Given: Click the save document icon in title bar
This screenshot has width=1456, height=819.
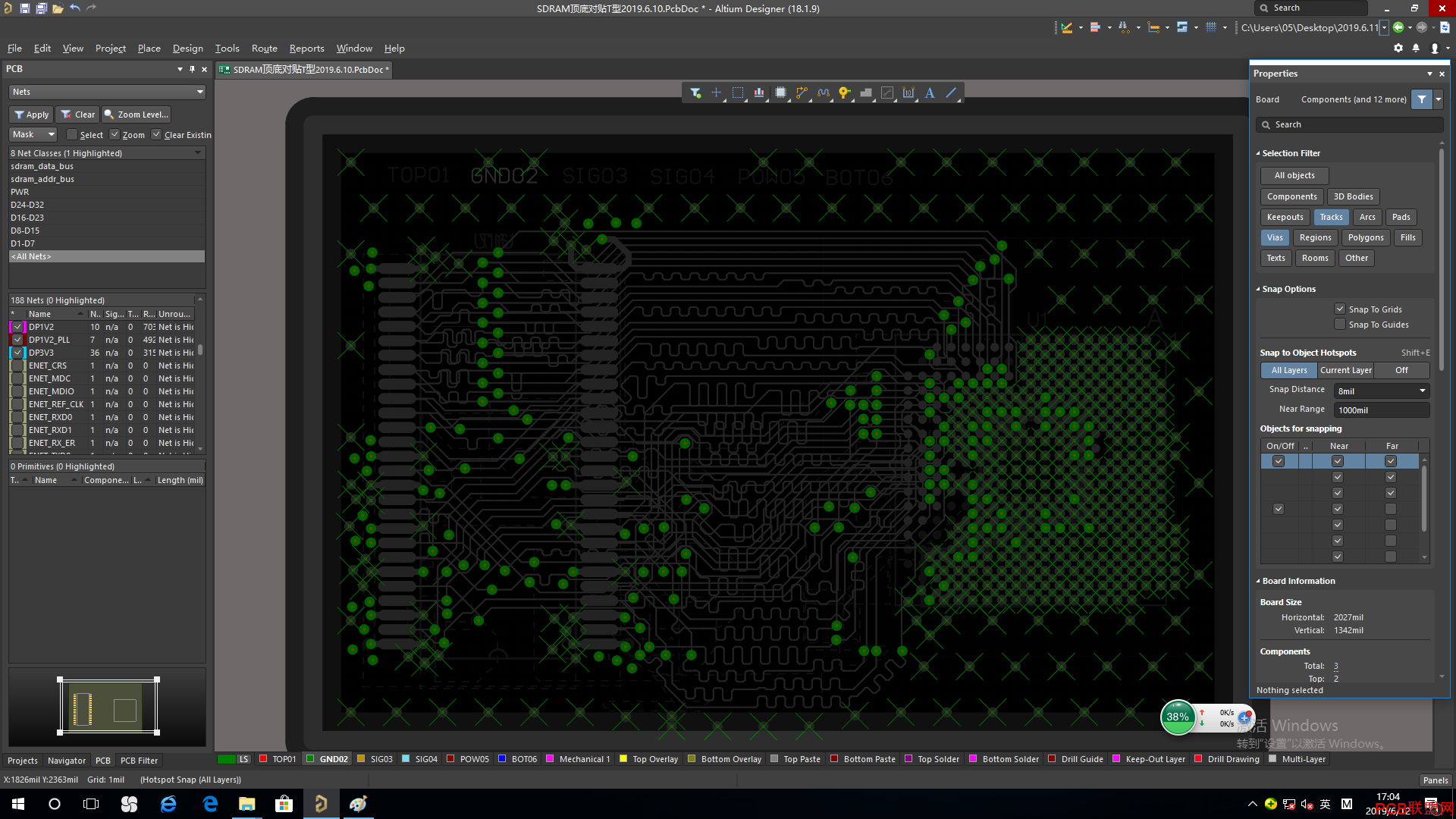Looking at the screenshot, I should [25, 8].
